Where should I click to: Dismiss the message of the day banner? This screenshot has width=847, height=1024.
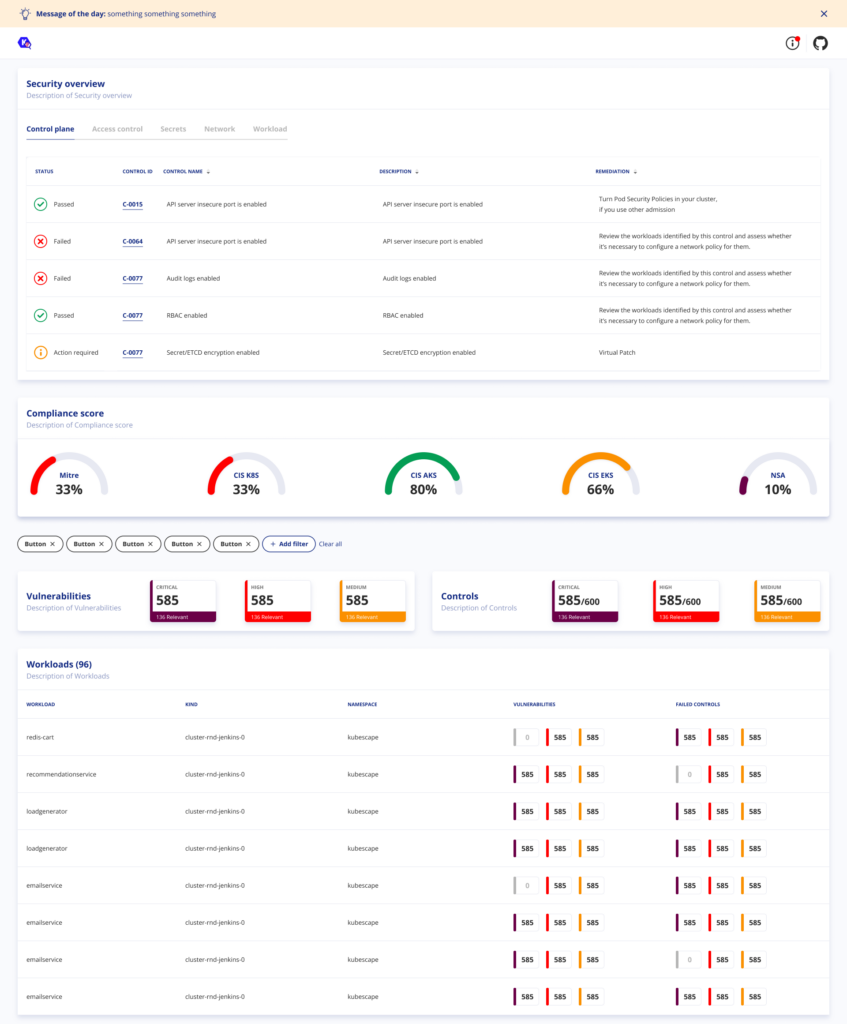[x=823, y=14]
